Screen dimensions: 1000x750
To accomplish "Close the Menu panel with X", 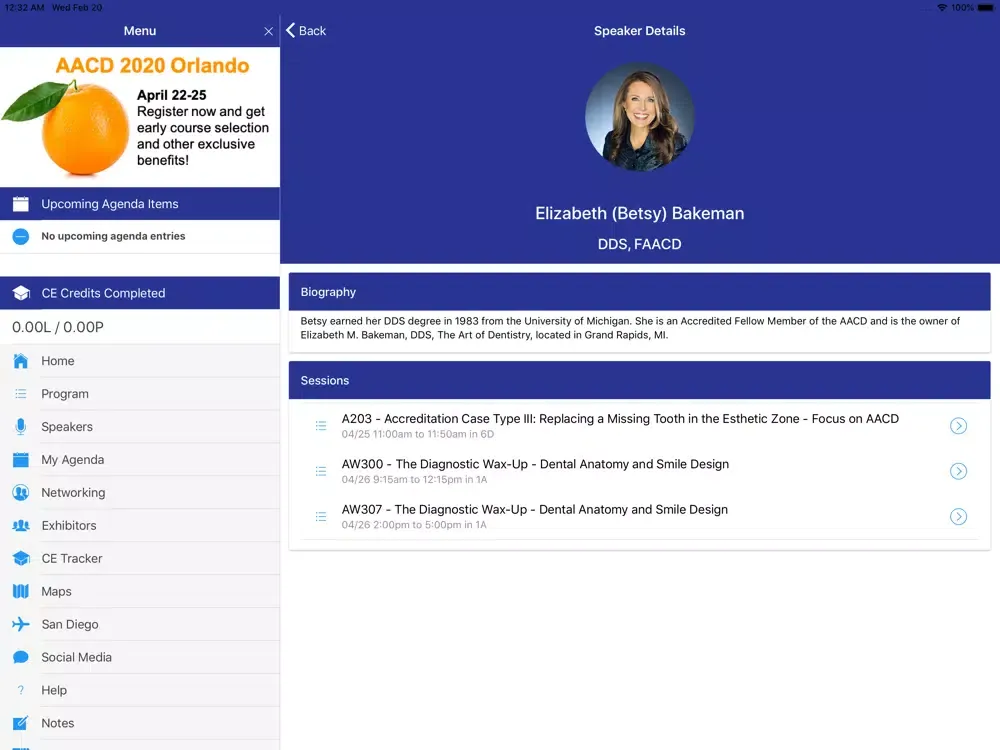I will [268, 32].
